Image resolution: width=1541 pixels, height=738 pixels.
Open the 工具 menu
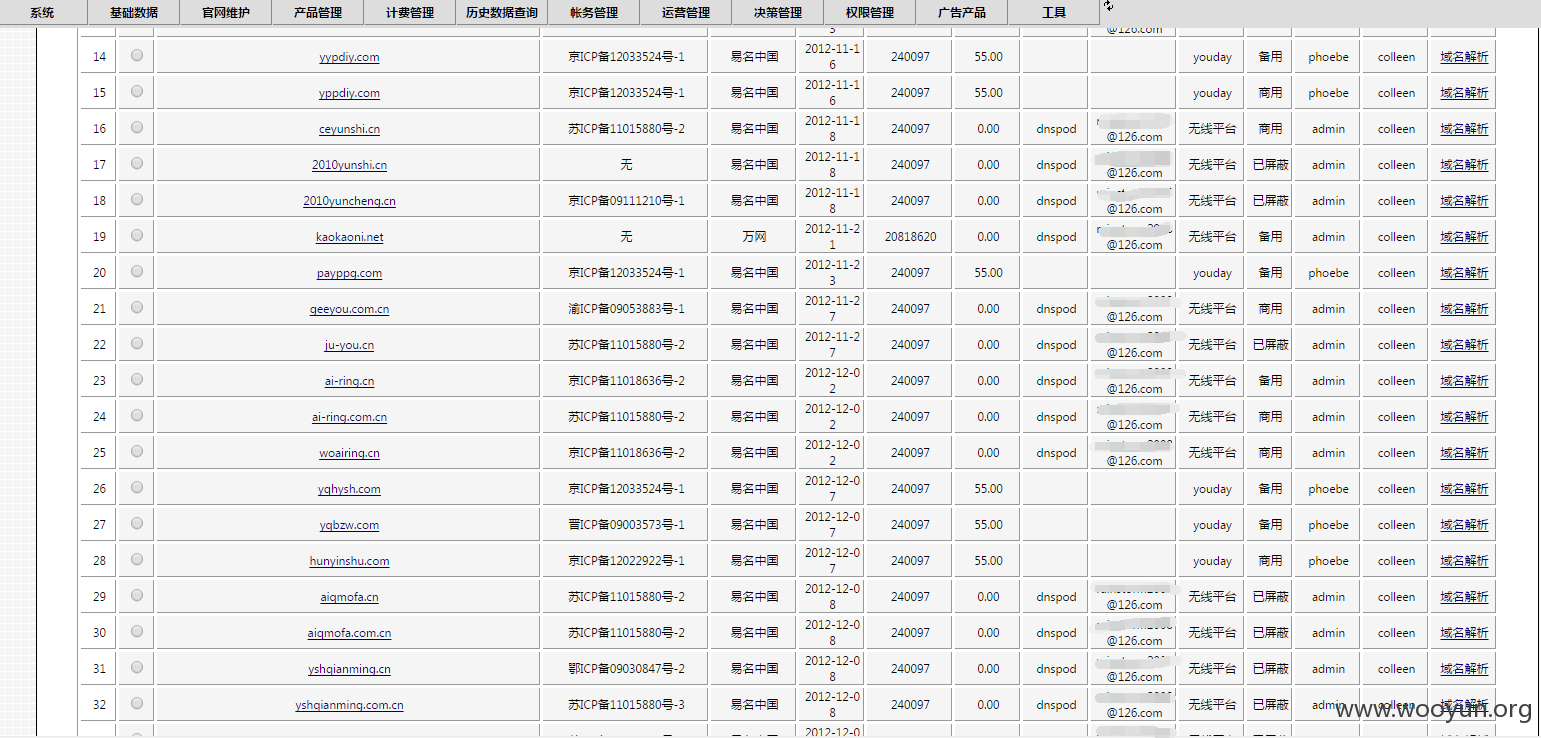(x=1054, y=12)
